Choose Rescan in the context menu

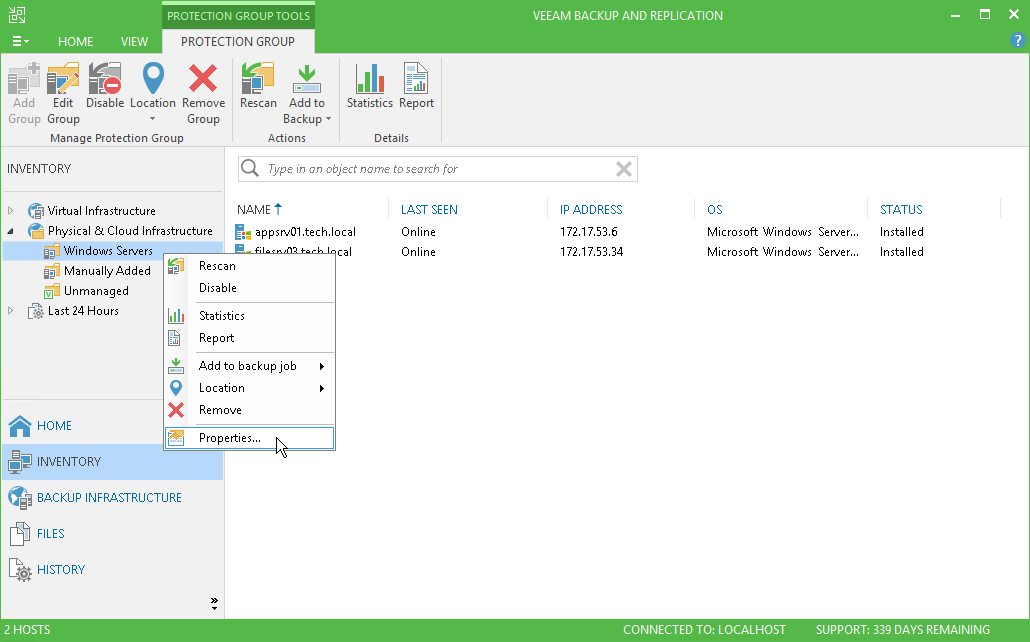[250, 265]
